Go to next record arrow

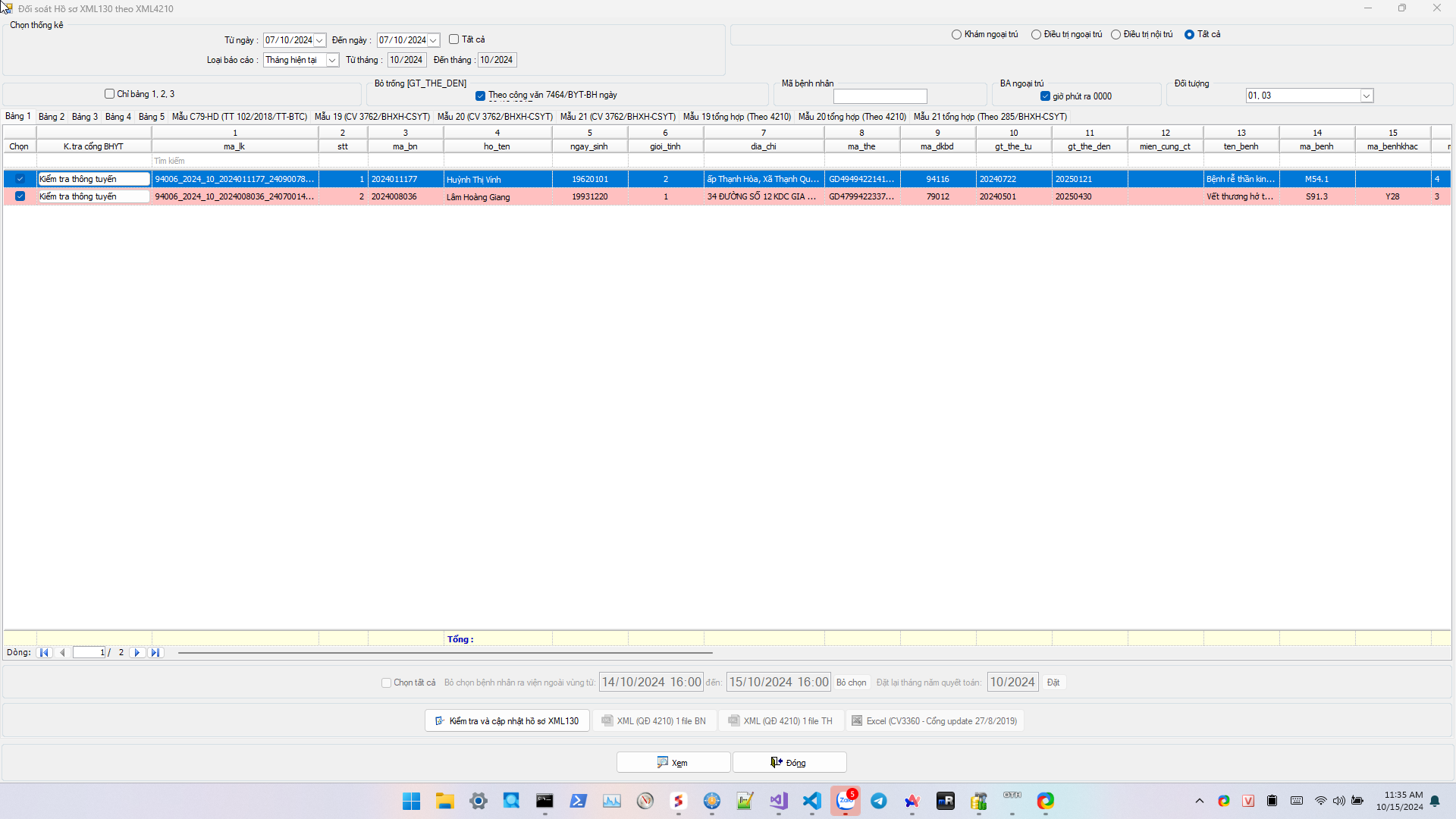pyautogui.click(x=137, y=653)
